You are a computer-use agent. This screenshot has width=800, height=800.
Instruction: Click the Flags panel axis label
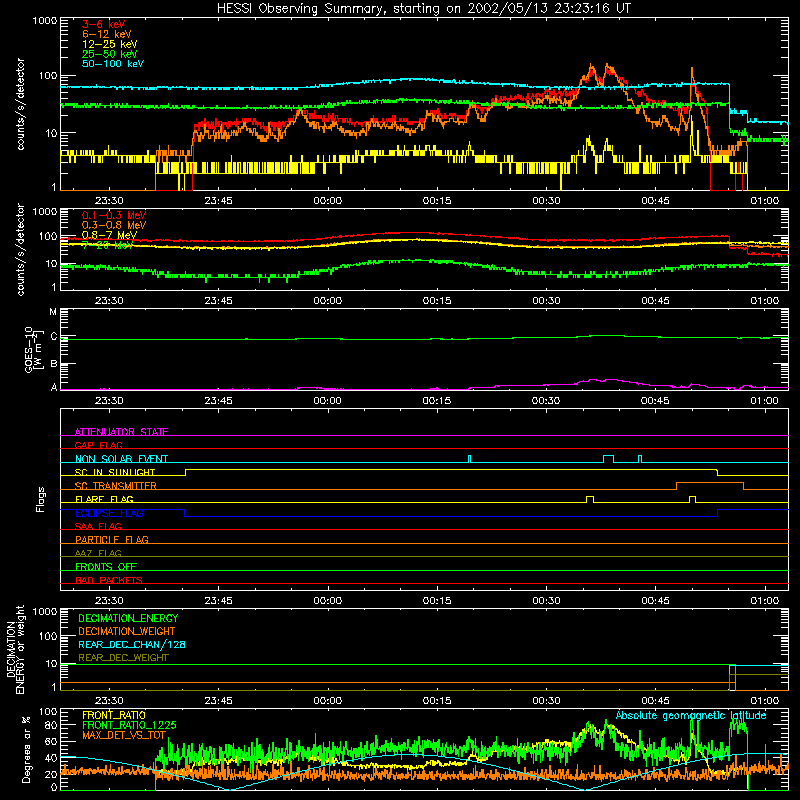[41, 499]
